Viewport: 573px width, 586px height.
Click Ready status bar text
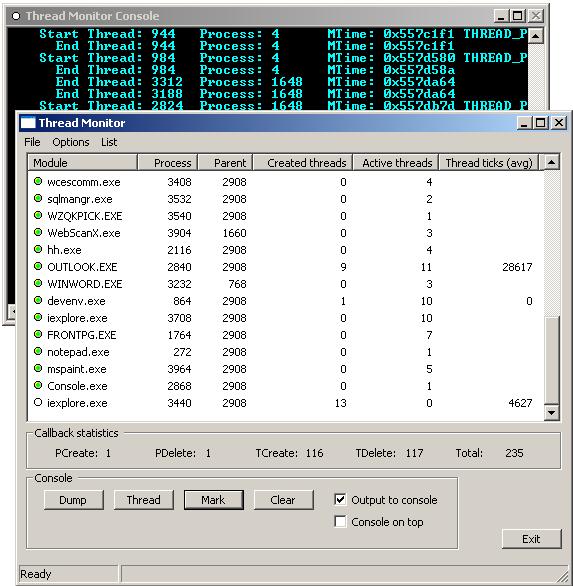(36, 574)
